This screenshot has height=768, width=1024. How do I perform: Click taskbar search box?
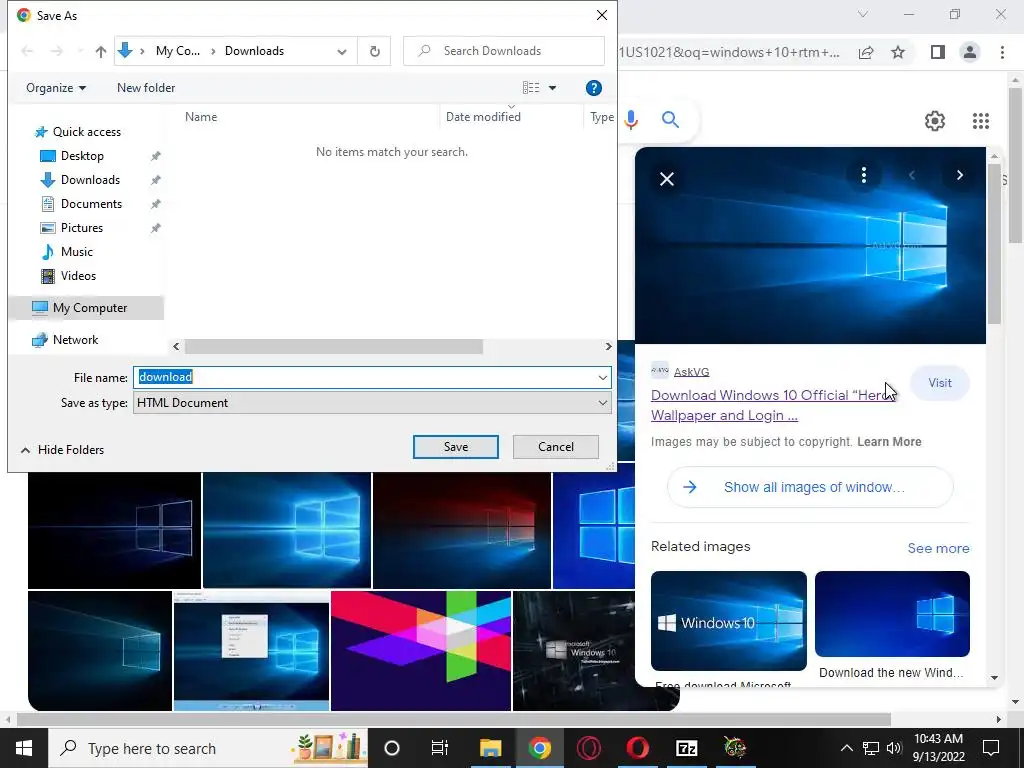(x=208, y=748)
